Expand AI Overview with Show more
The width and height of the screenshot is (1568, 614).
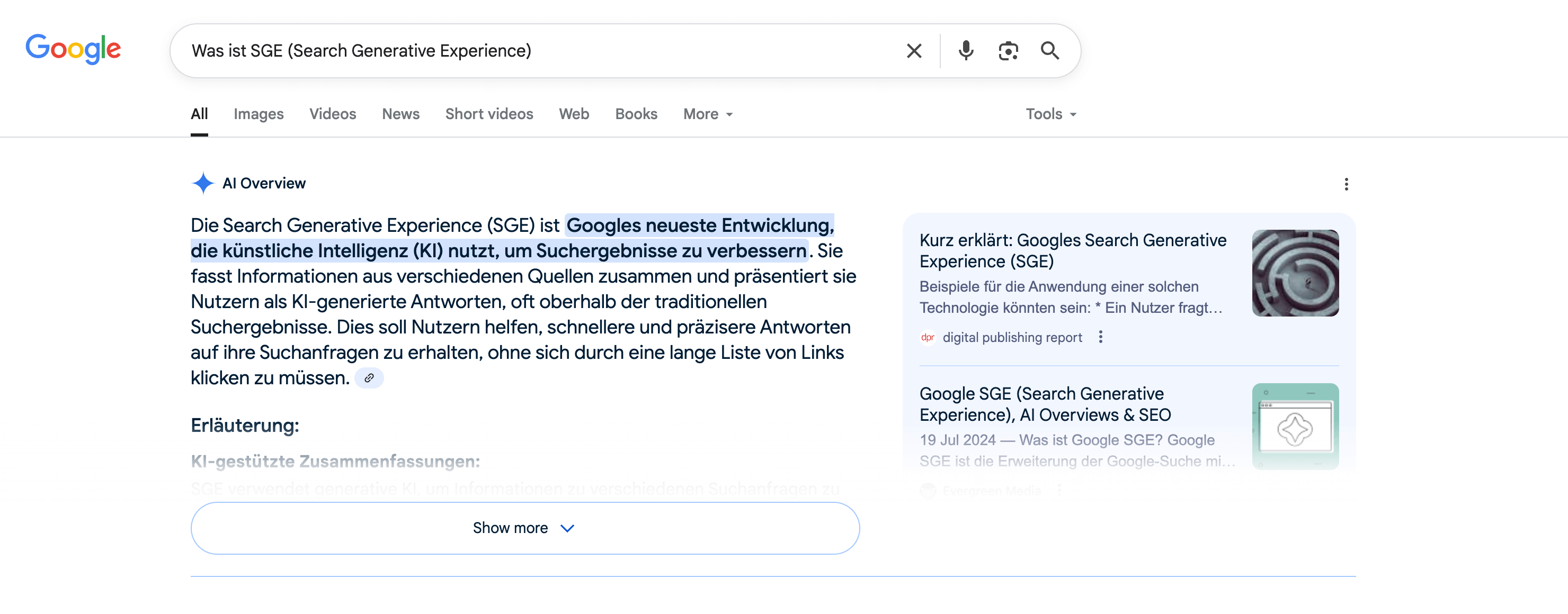(524, 528)
